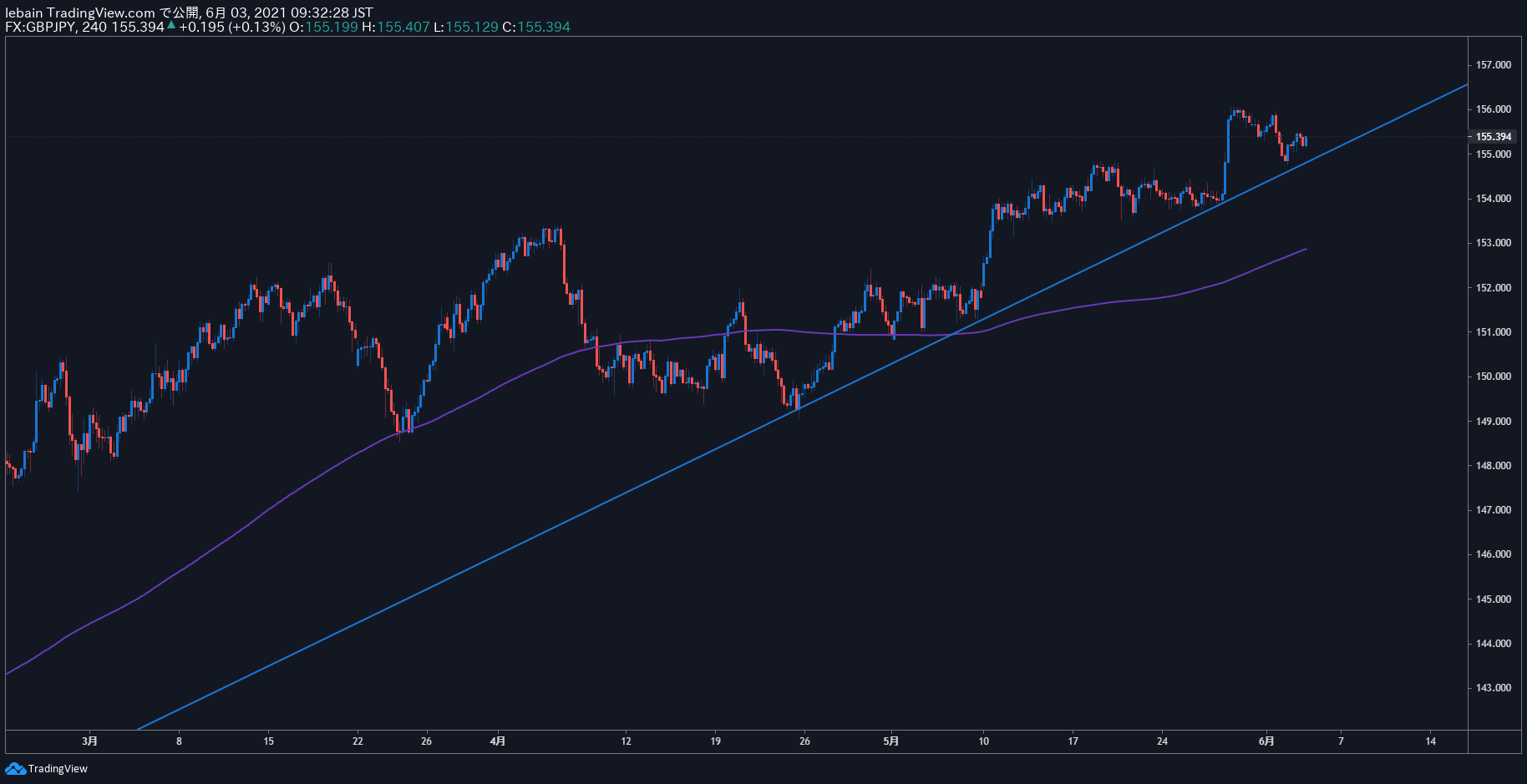Click the 148.000 price axis label
1527x784 pixels.
click(1494, 466)
